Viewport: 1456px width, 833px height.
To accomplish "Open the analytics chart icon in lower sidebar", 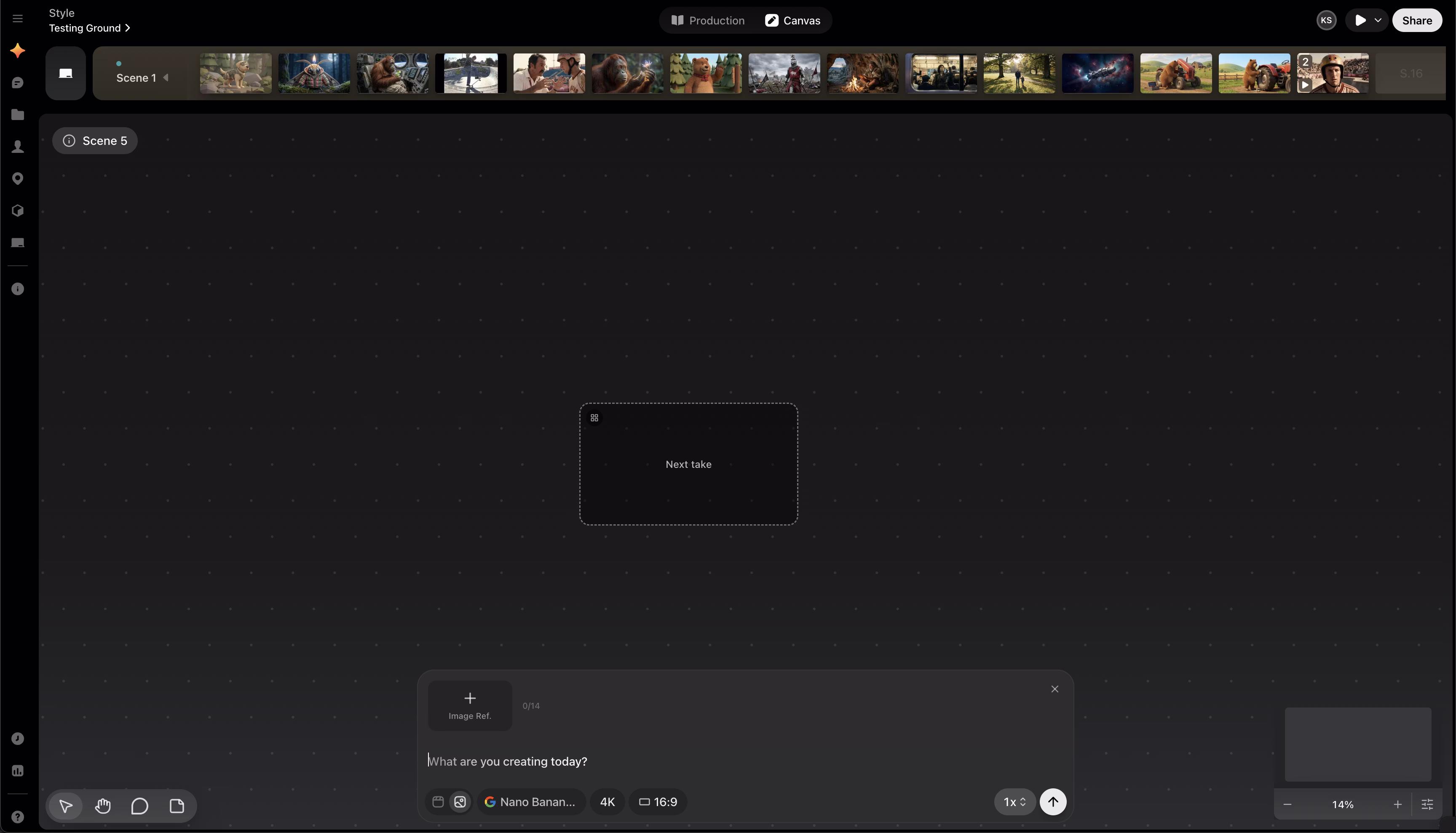I will point(18,771).
